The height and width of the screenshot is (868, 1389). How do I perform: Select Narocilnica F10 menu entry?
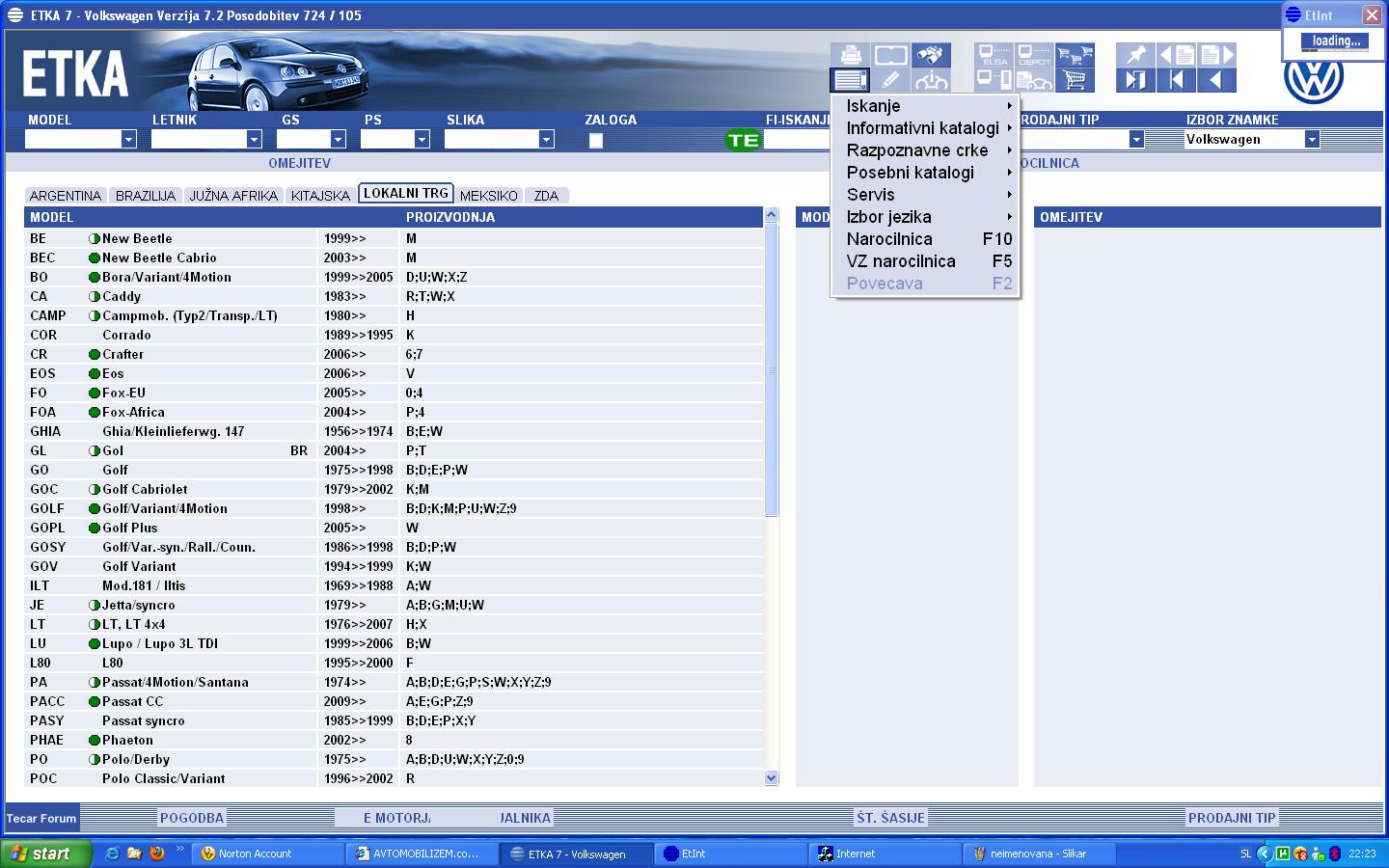pos(926,239)
